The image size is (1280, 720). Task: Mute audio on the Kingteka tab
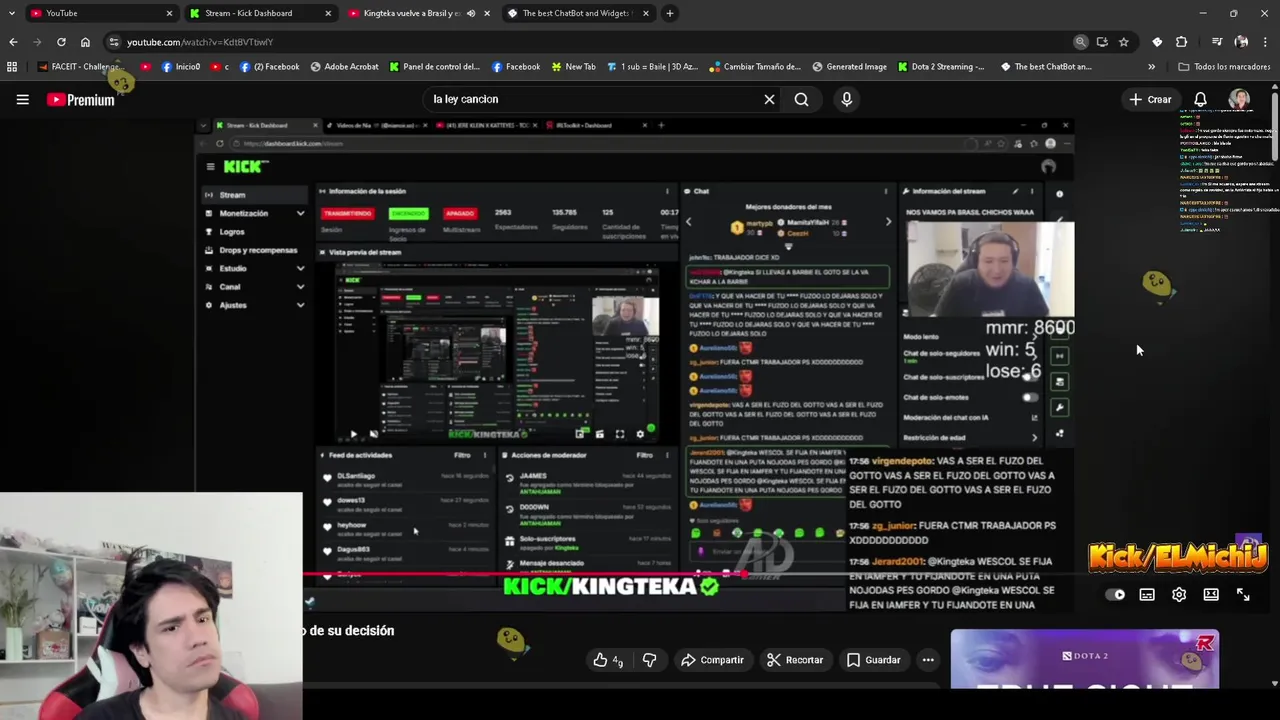pyautogui.click(x=471, y=13)
